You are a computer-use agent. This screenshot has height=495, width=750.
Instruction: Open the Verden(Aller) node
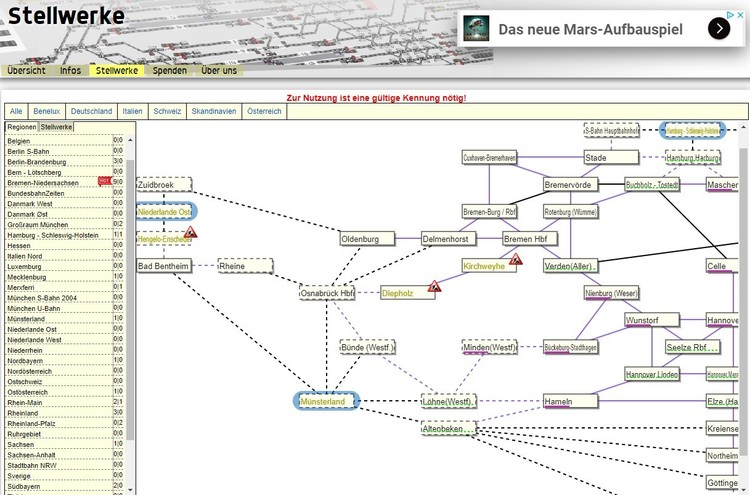pos(571,266)
